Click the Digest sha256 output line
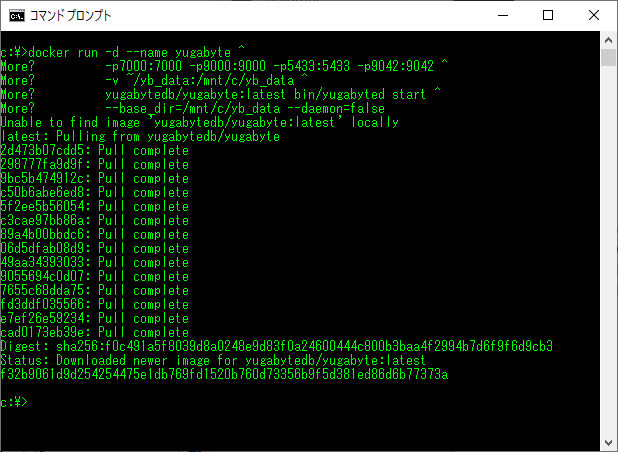This screenshot has height=452, width=618. coord(276,346)
